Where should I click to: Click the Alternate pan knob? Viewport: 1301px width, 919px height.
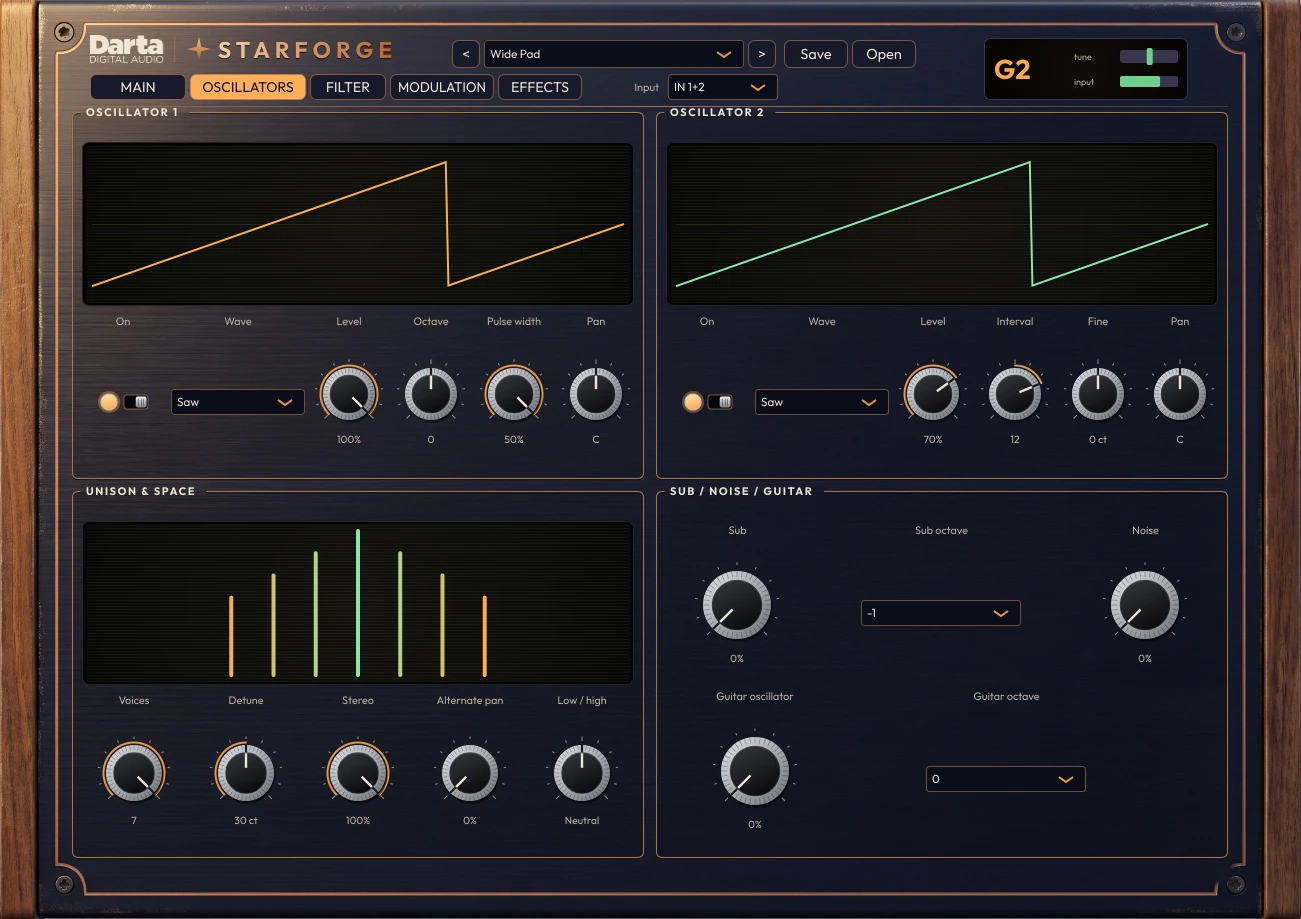point(470,772)
